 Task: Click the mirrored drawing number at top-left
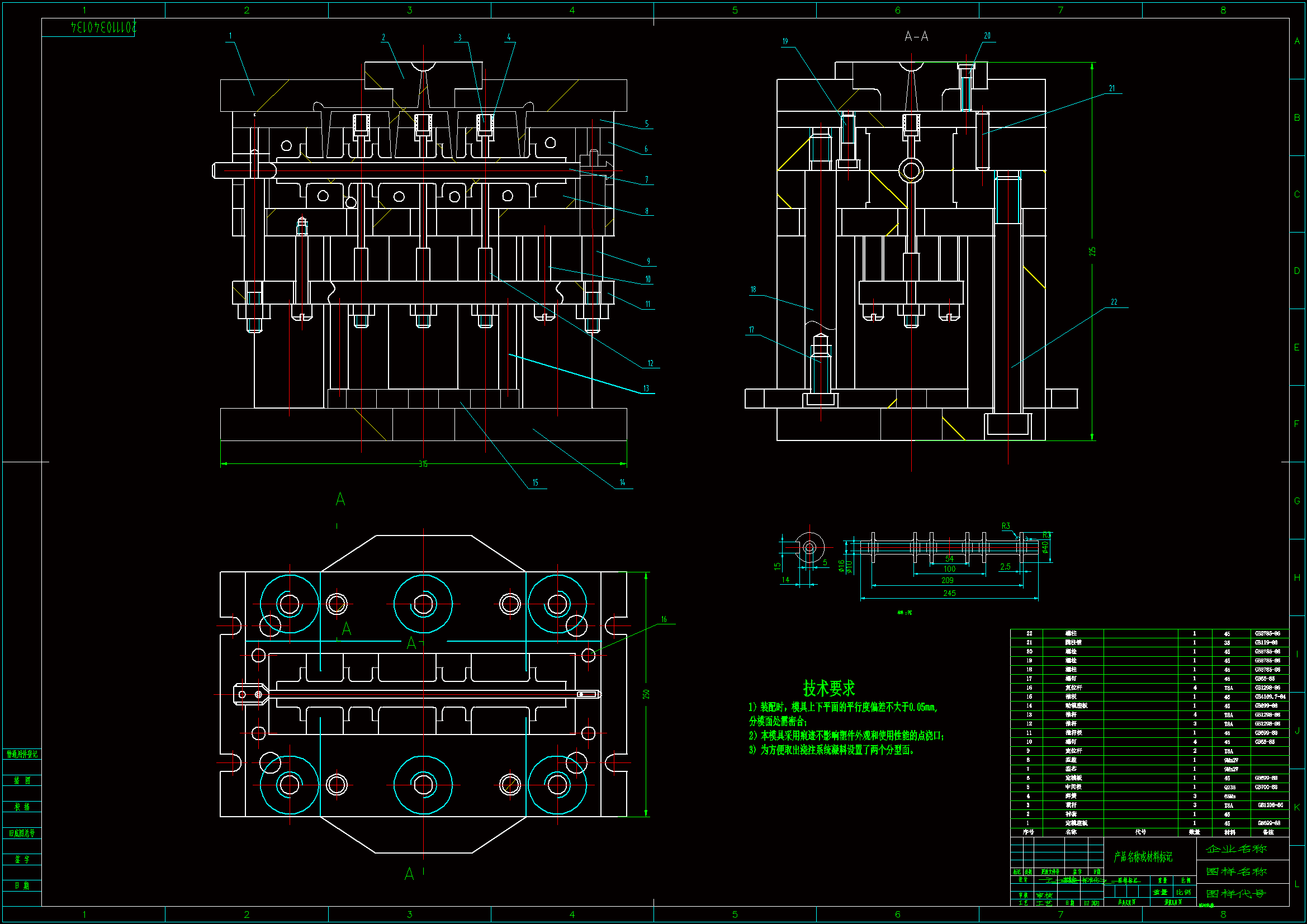tap(104, 27)
